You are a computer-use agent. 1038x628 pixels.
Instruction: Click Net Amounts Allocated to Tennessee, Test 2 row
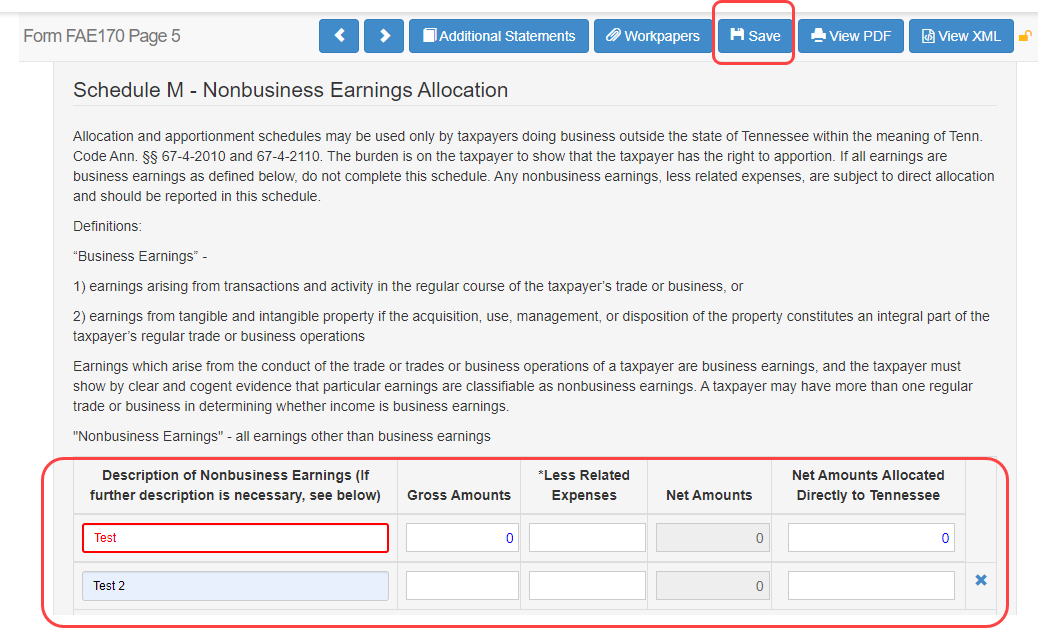871,586
